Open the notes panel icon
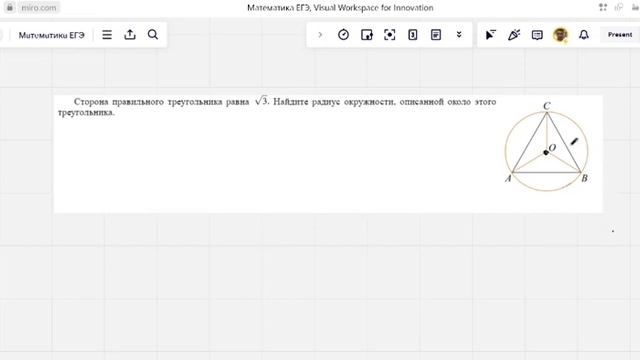Screen dimensions: 640x360 (436, 35)
